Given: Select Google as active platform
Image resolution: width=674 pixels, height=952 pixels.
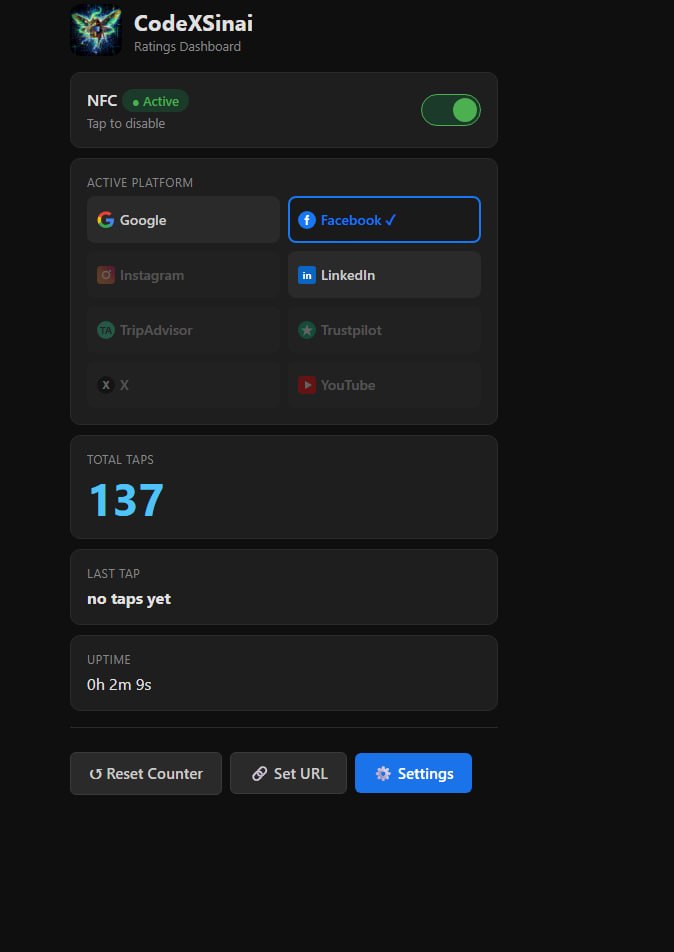Looking at the screenshot, I should pos(183,220).
